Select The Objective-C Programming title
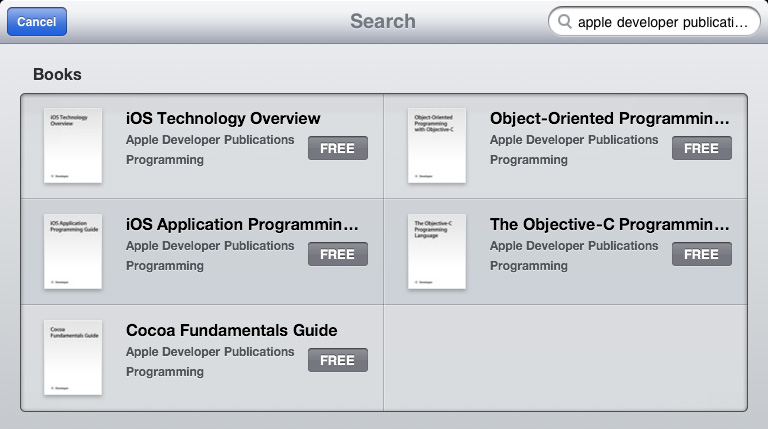Viewport: 768px width, 429px height. pos(610,224)
